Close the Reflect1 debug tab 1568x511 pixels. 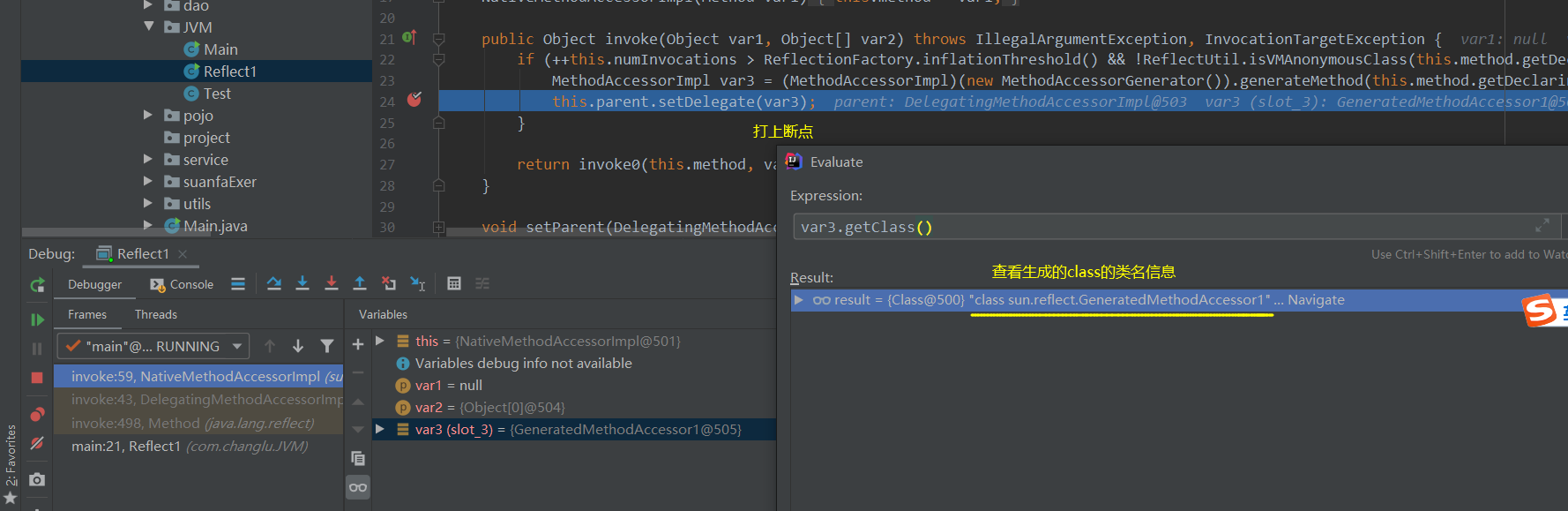(183, 254)
